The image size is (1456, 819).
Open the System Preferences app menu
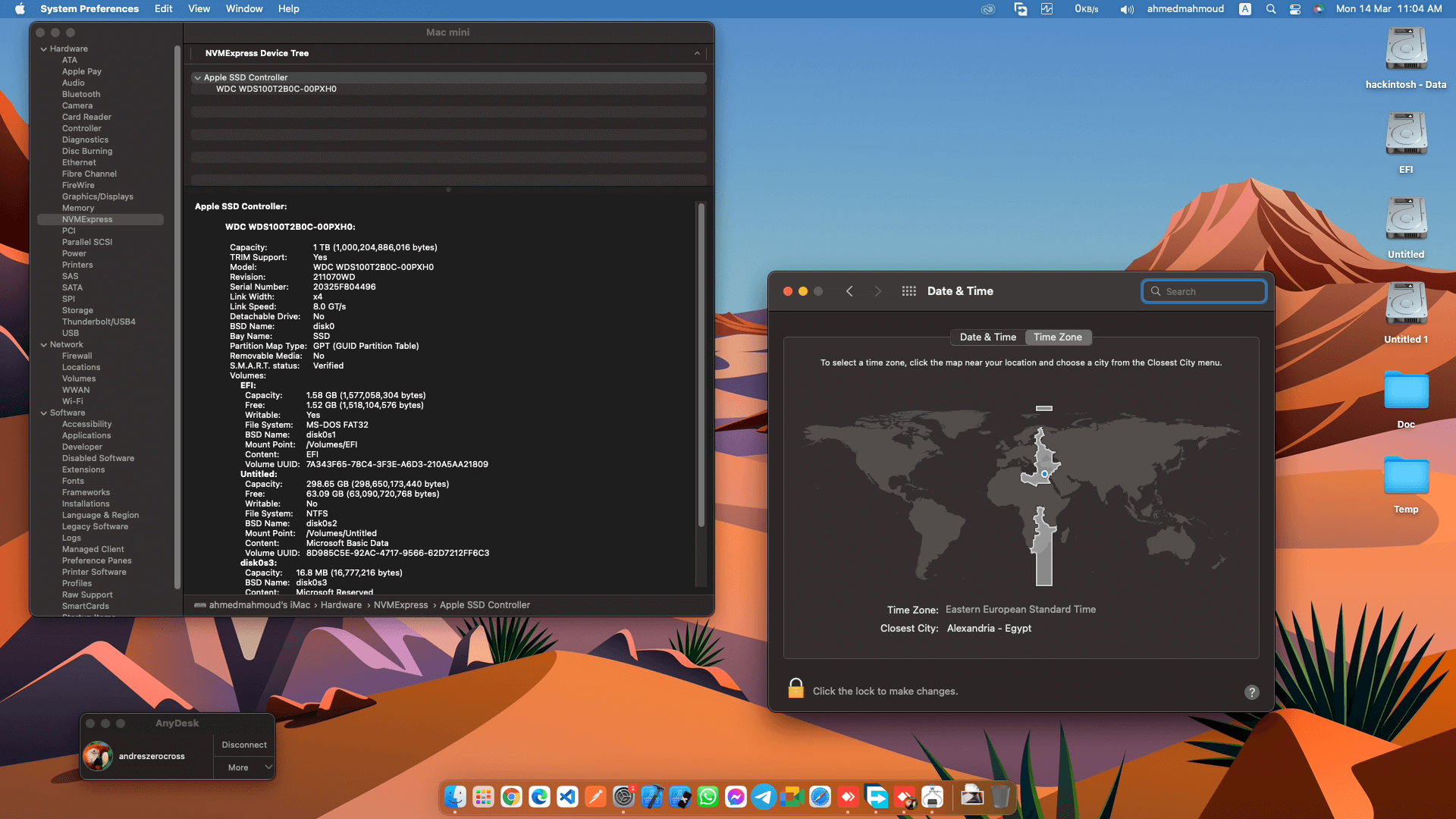pyautogui.click(x=89, y=9)
